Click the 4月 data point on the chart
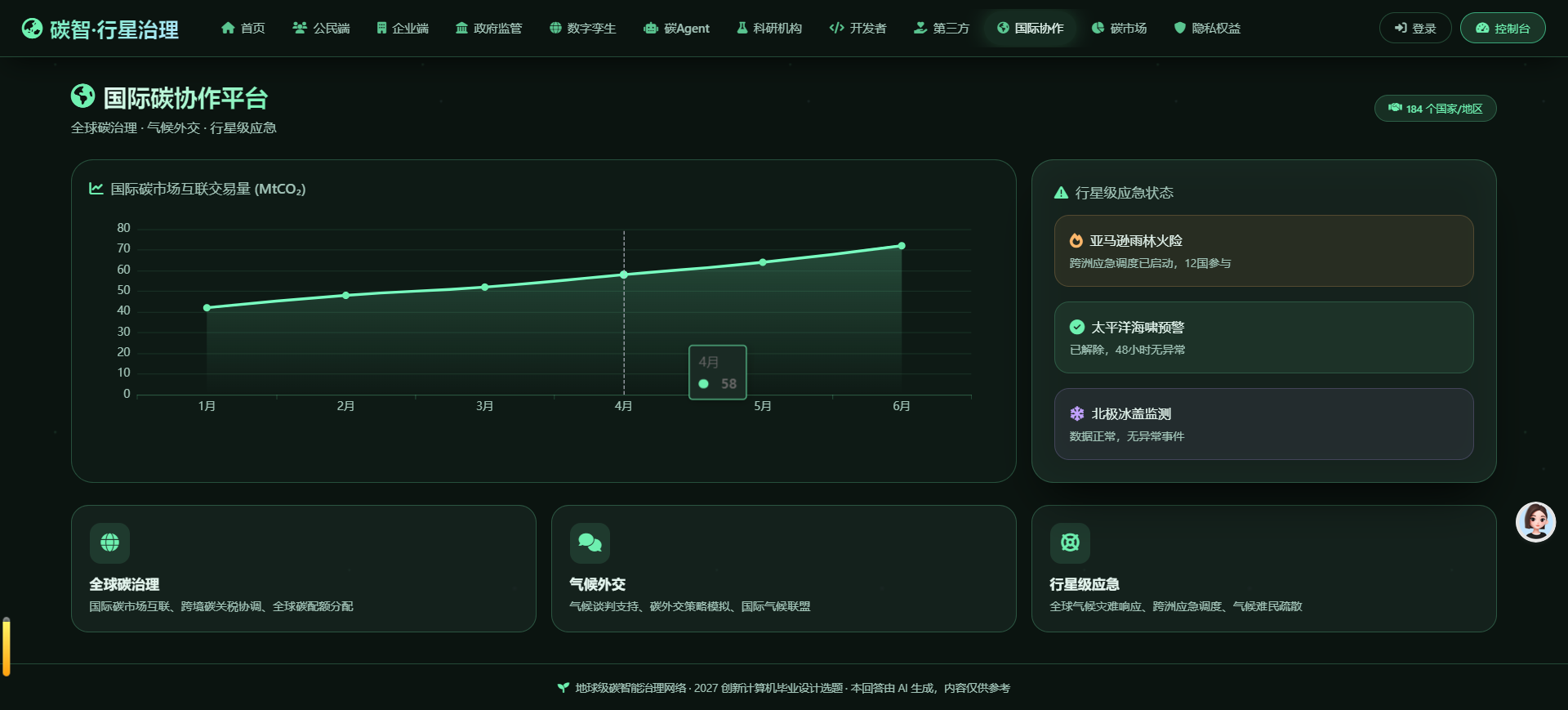Screen dimensions: 1568x710 click(624, 275)
